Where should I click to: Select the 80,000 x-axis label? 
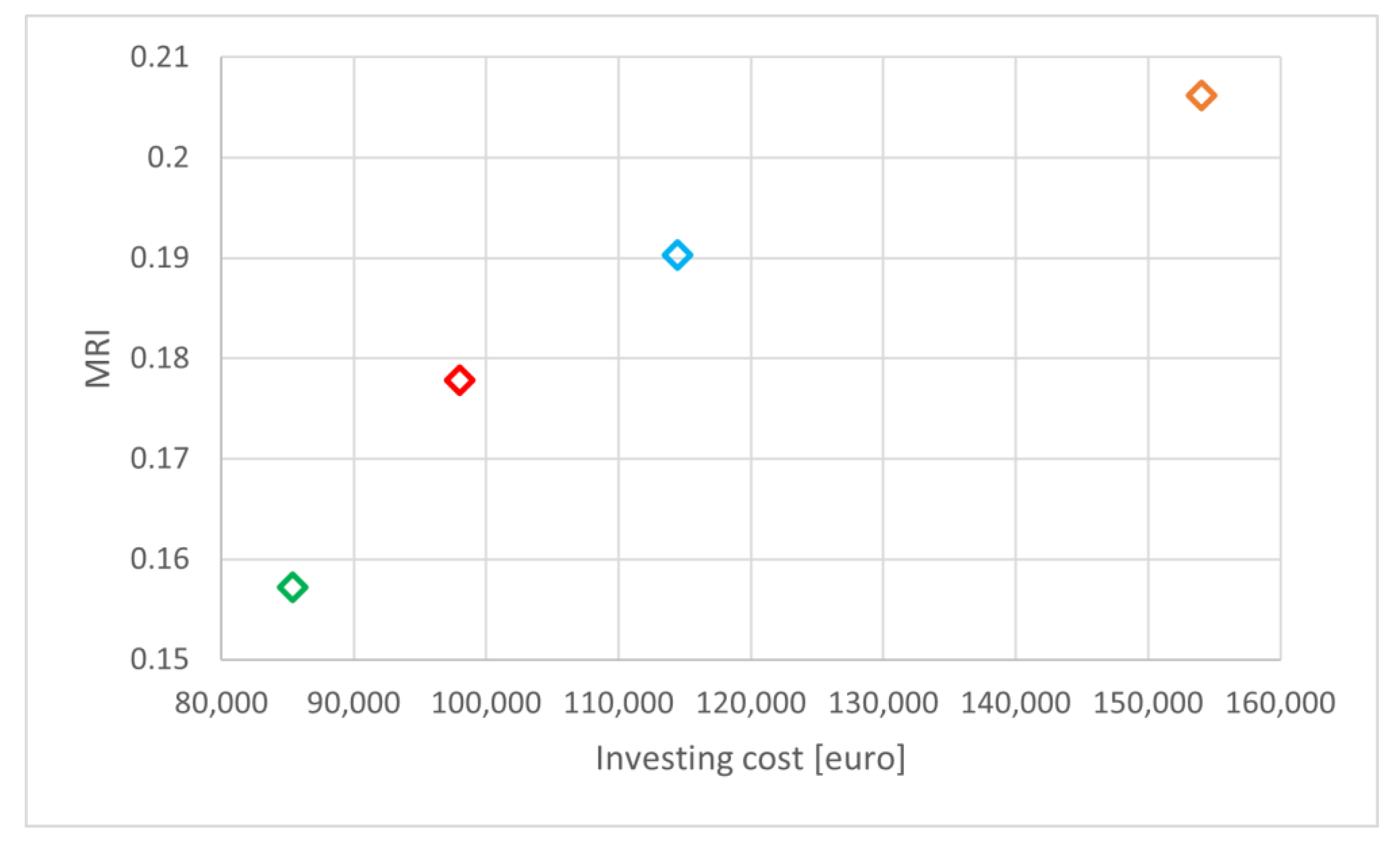221,703
